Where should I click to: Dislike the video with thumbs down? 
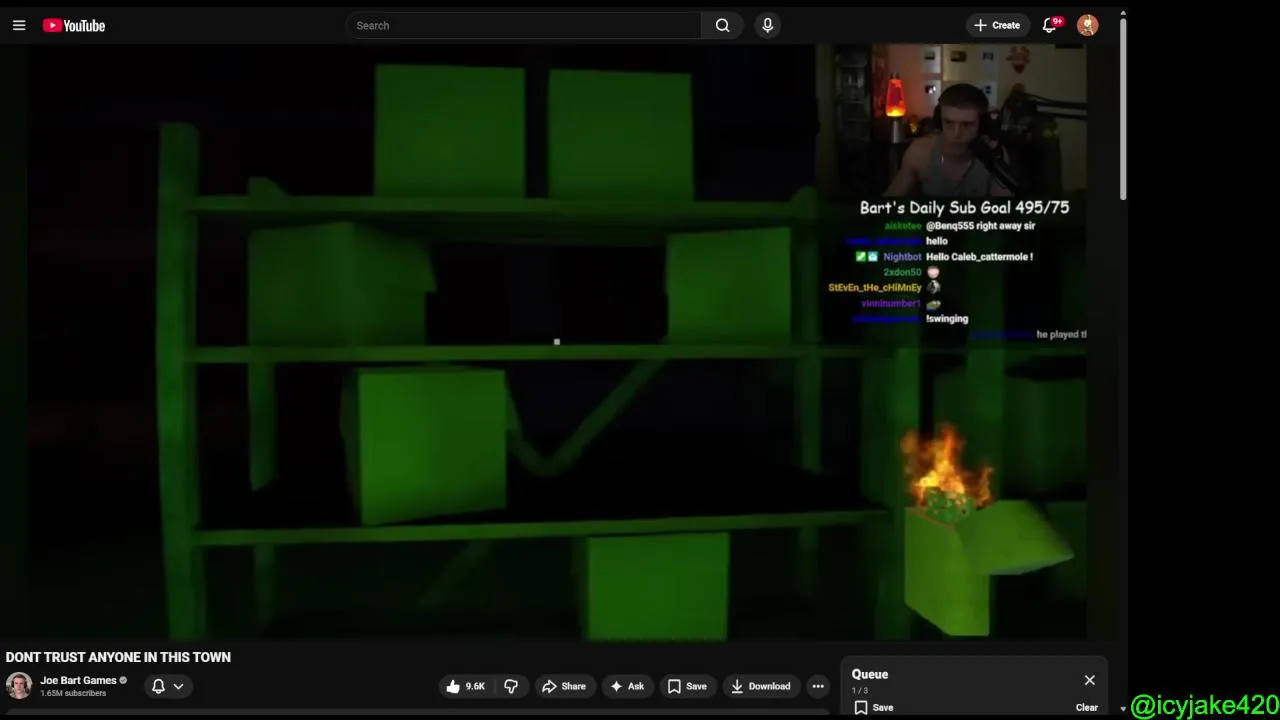click(511, 686)
